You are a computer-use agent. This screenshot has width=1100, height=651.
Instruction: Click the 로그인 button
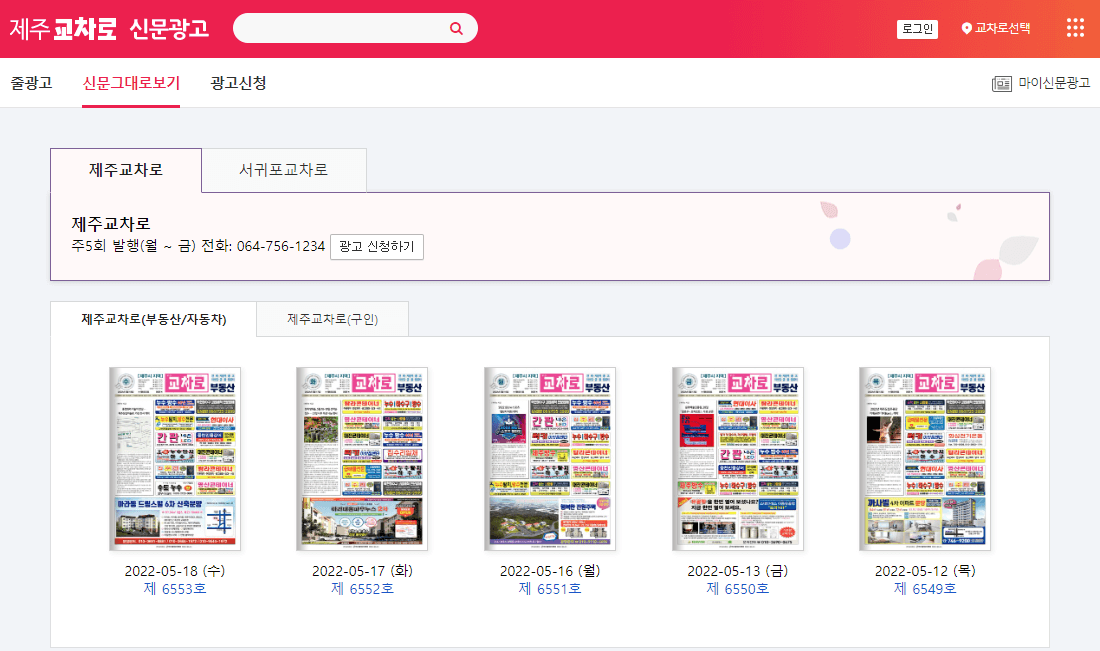[918, 28]
